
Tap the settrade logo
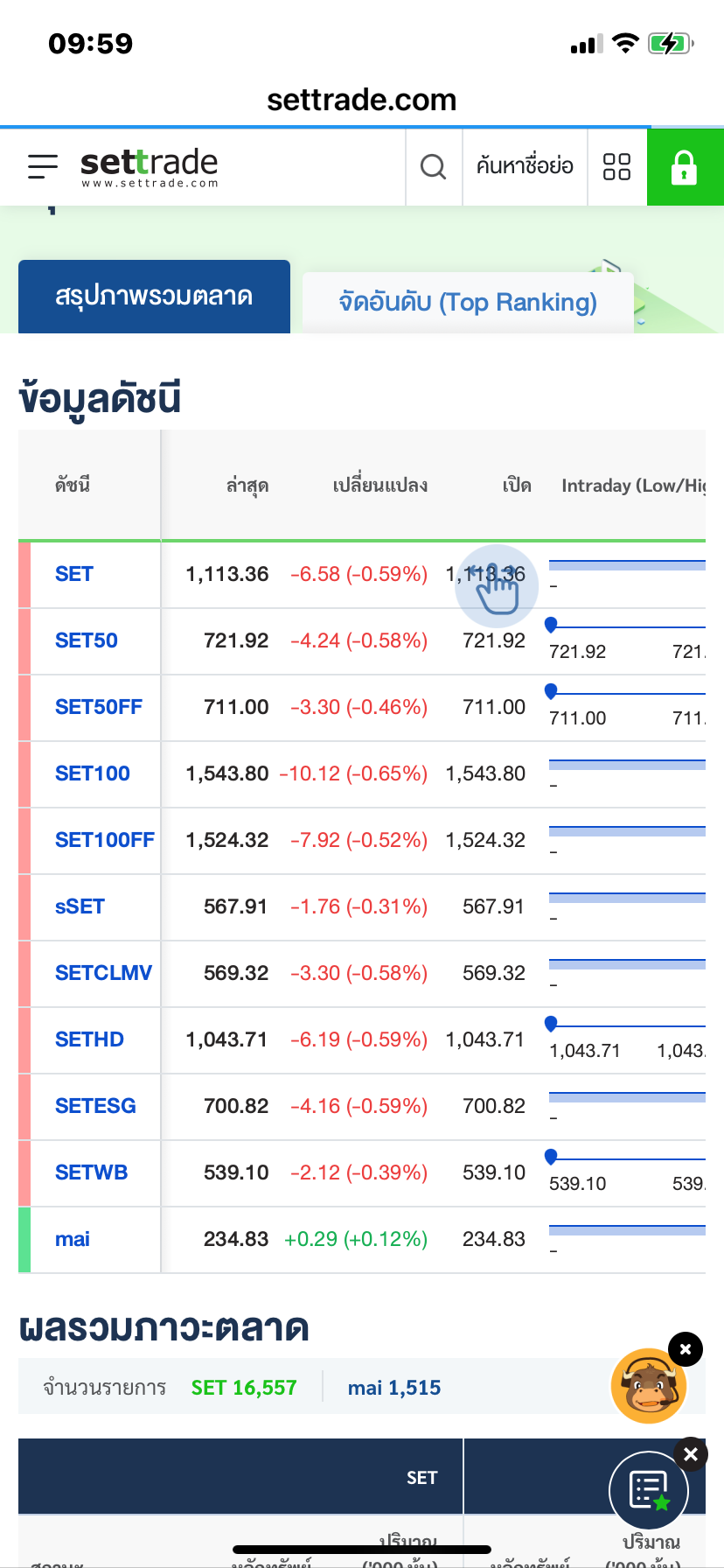point(149,167)
